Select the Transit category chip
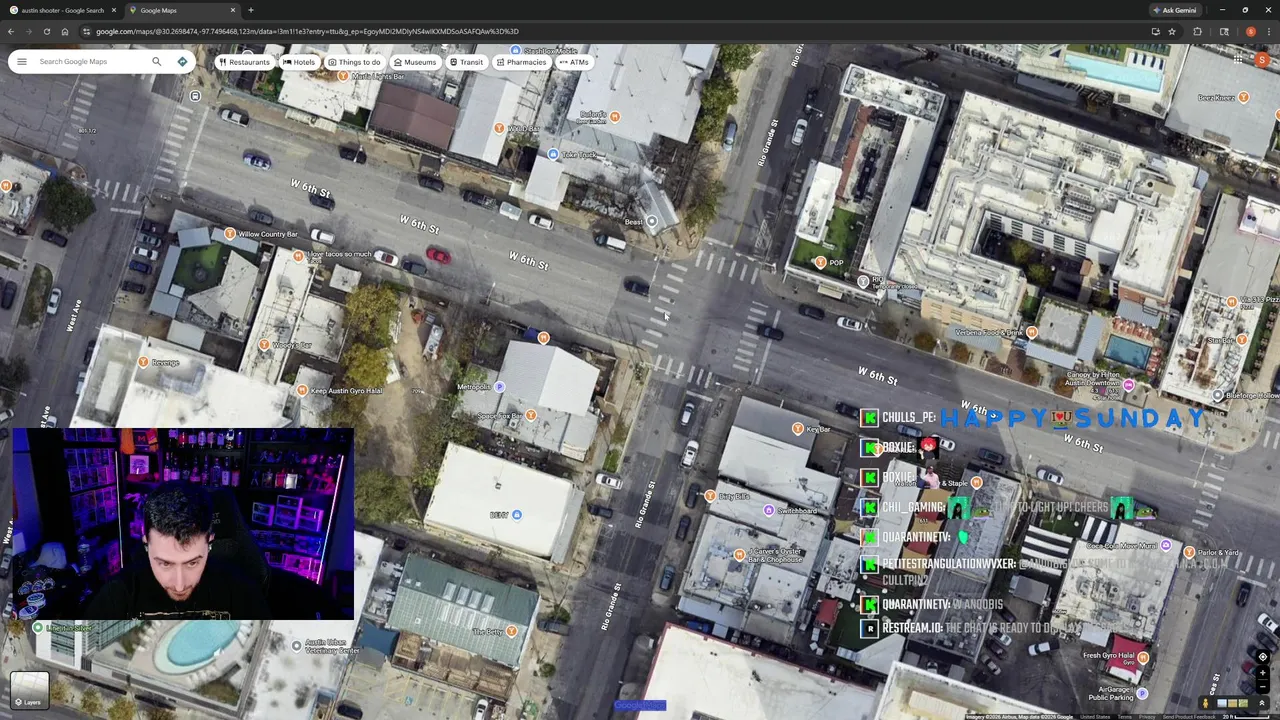The image size is (1280, 720). (466, 62)
